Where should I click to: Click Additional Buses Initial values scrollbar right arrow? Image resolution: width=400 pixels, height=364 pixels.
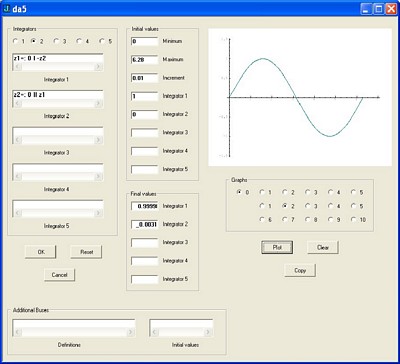point(208,332)
